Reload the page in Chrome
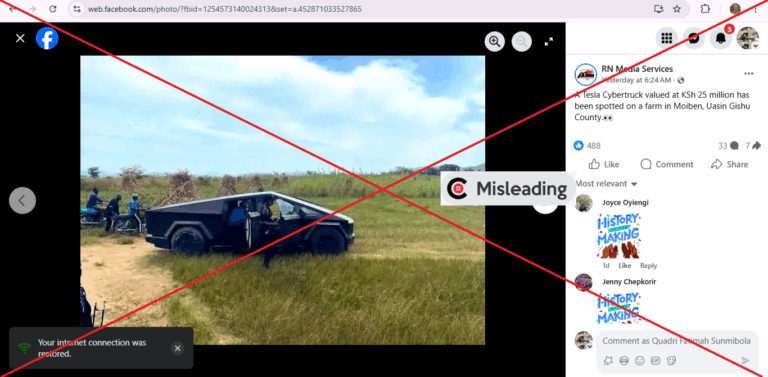Image resolution: width=768 pixels, height=377 pixels. click(53, 9)
